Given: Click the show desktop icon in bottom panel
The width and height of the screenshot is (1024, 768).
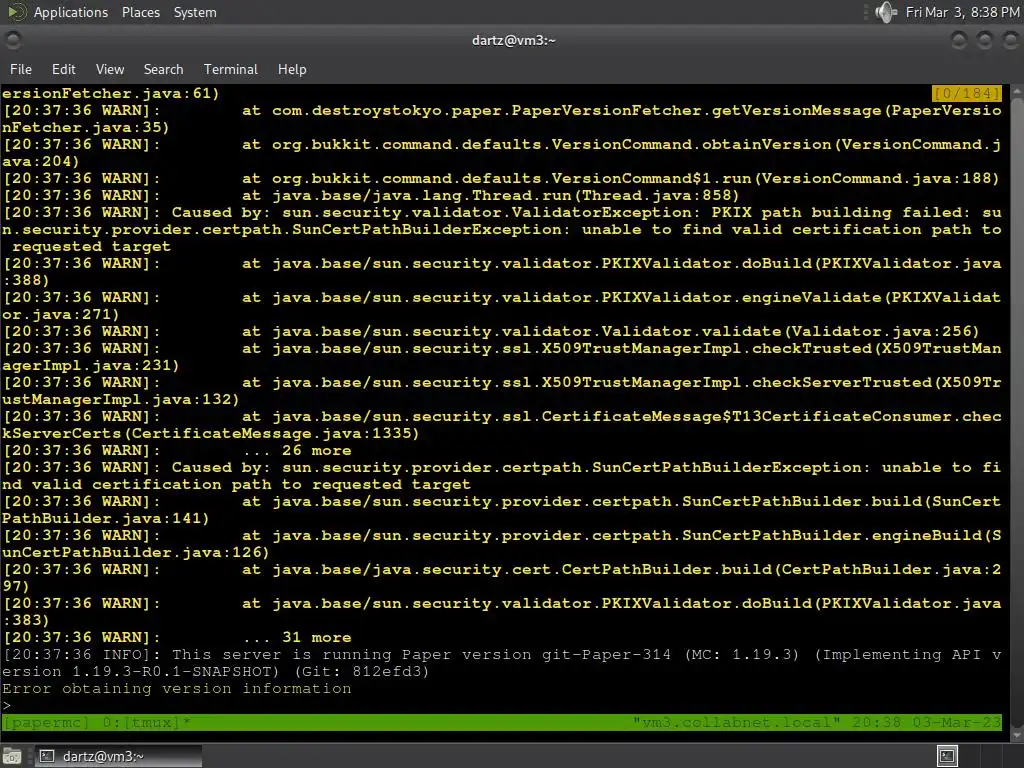Looking at the screenshot, I should coord(12,756).
